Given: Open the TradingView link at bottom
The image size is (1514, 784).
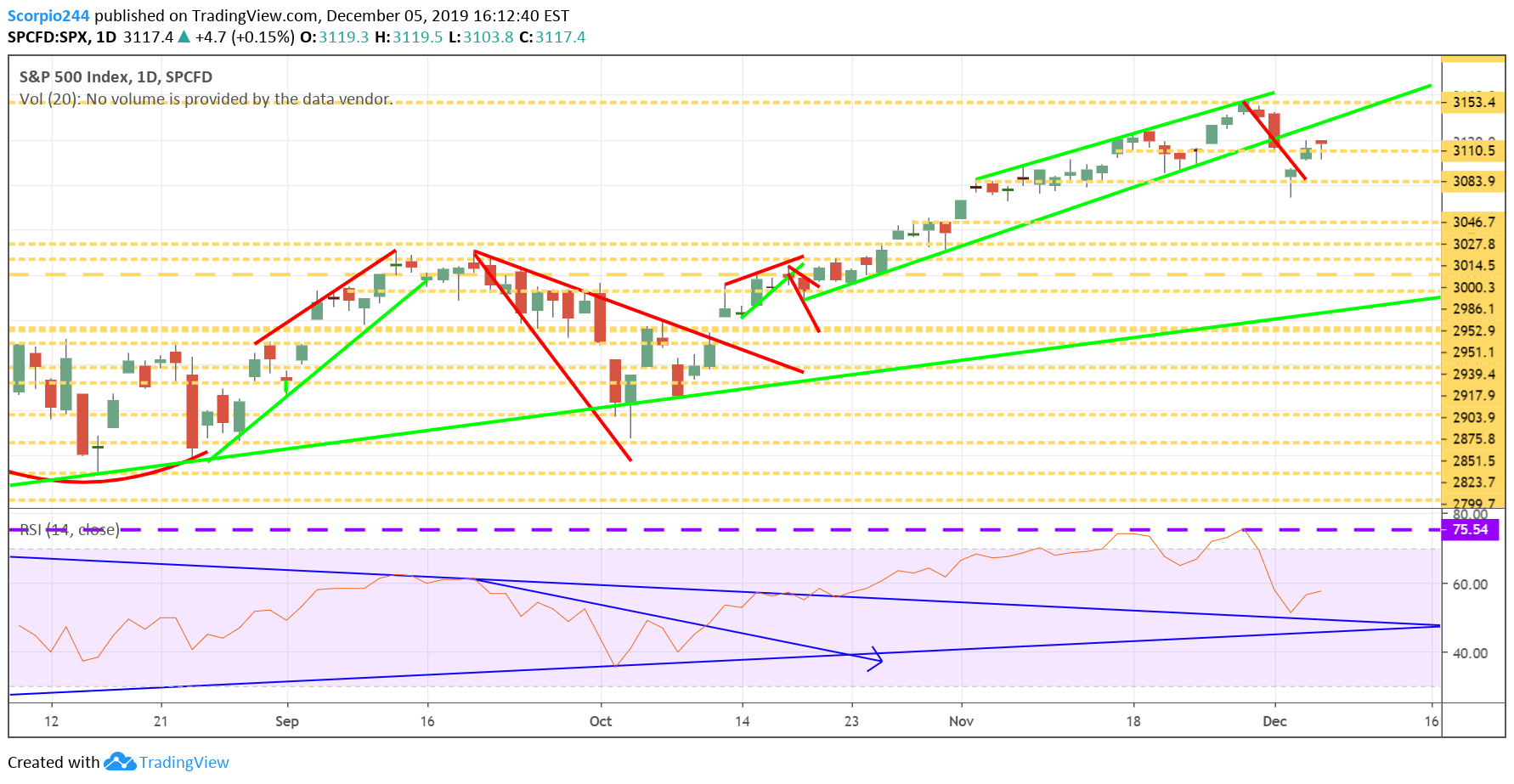Looking at the screenshot, I should [184, 762].
